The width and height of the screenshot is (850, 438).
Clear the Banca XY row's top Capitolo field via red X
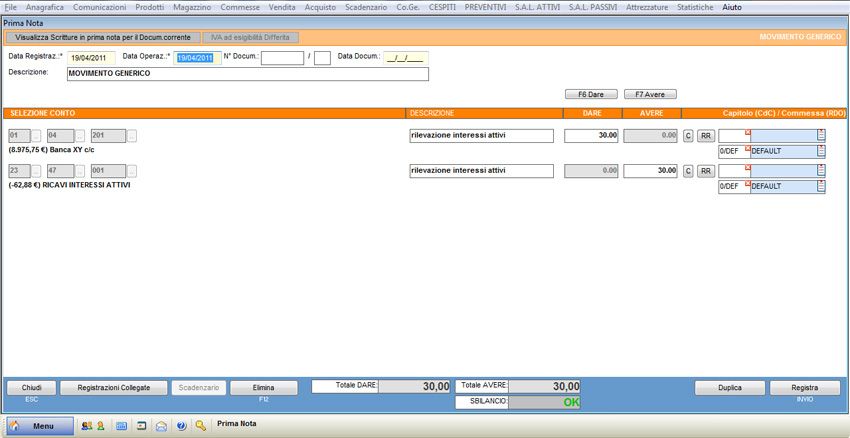[747, 132]
